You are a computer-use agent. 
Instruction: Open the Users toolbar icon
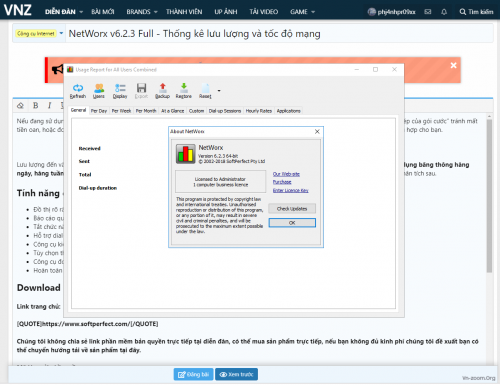99,91
